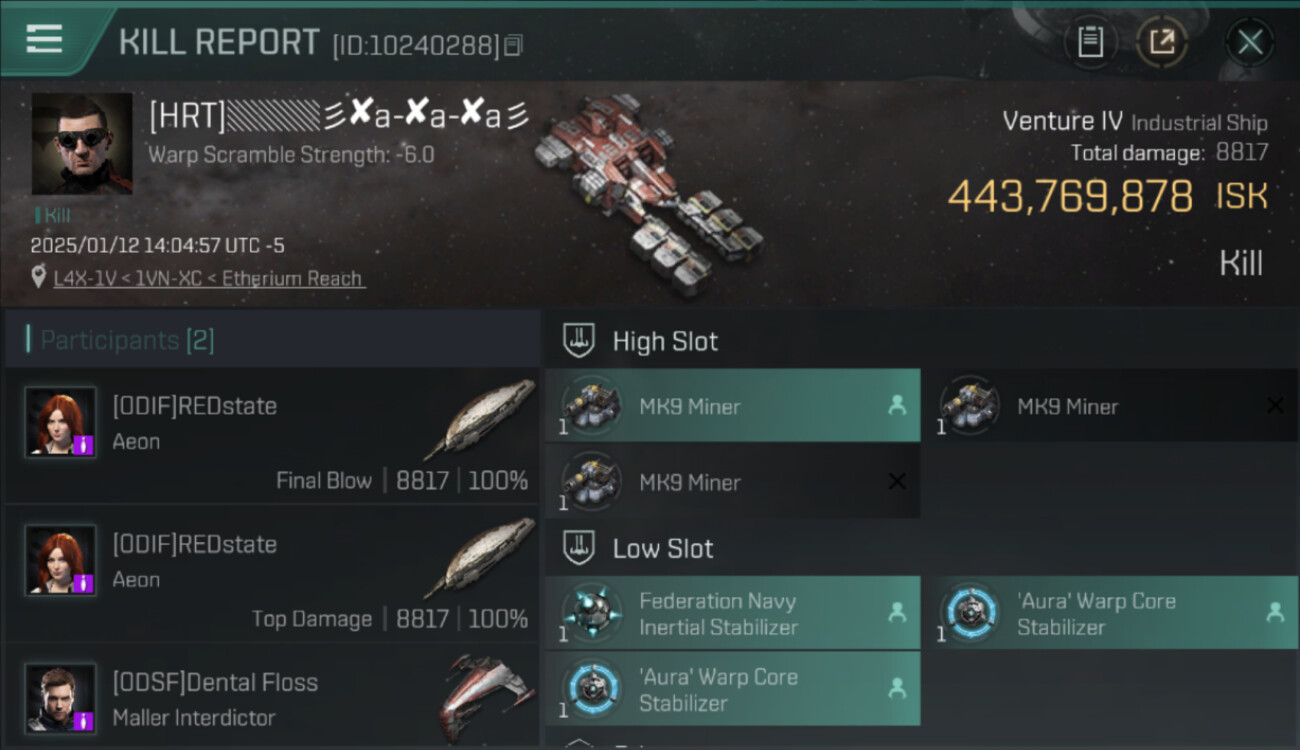Copy the kill report ID icon
The height and width of the screenshot is (750, 1300).
pos(513,45)
